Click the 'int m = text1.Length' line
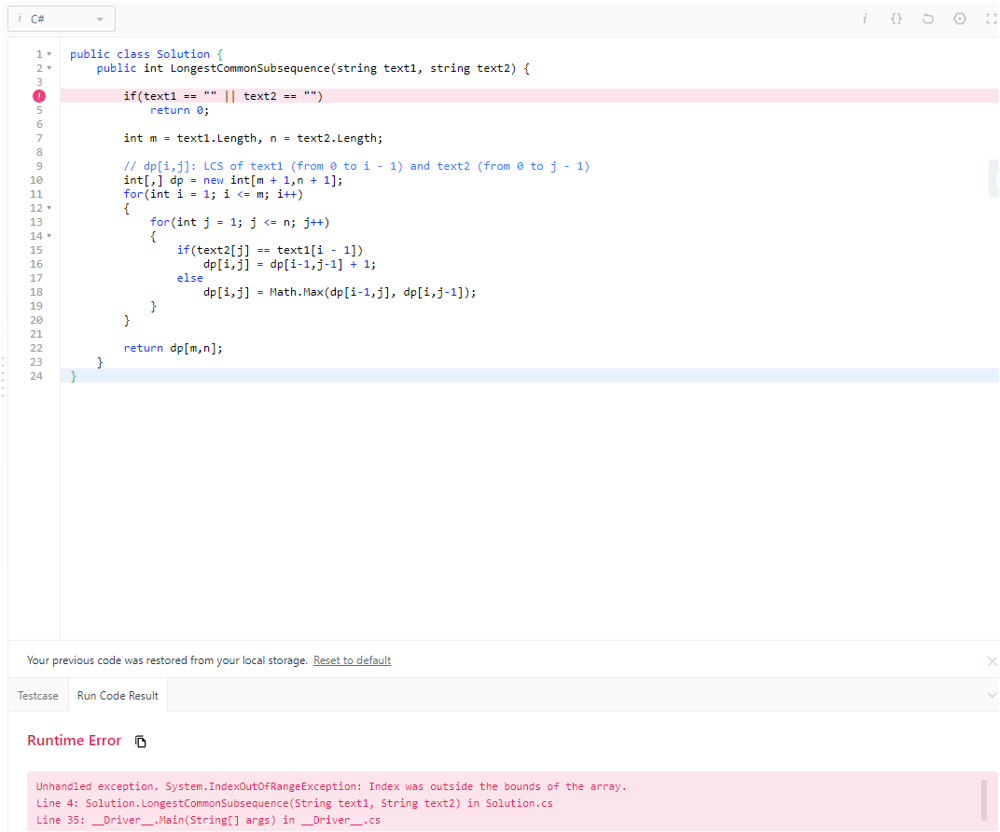The height and width of the screenshot is (832, 1000). [253, 138]
